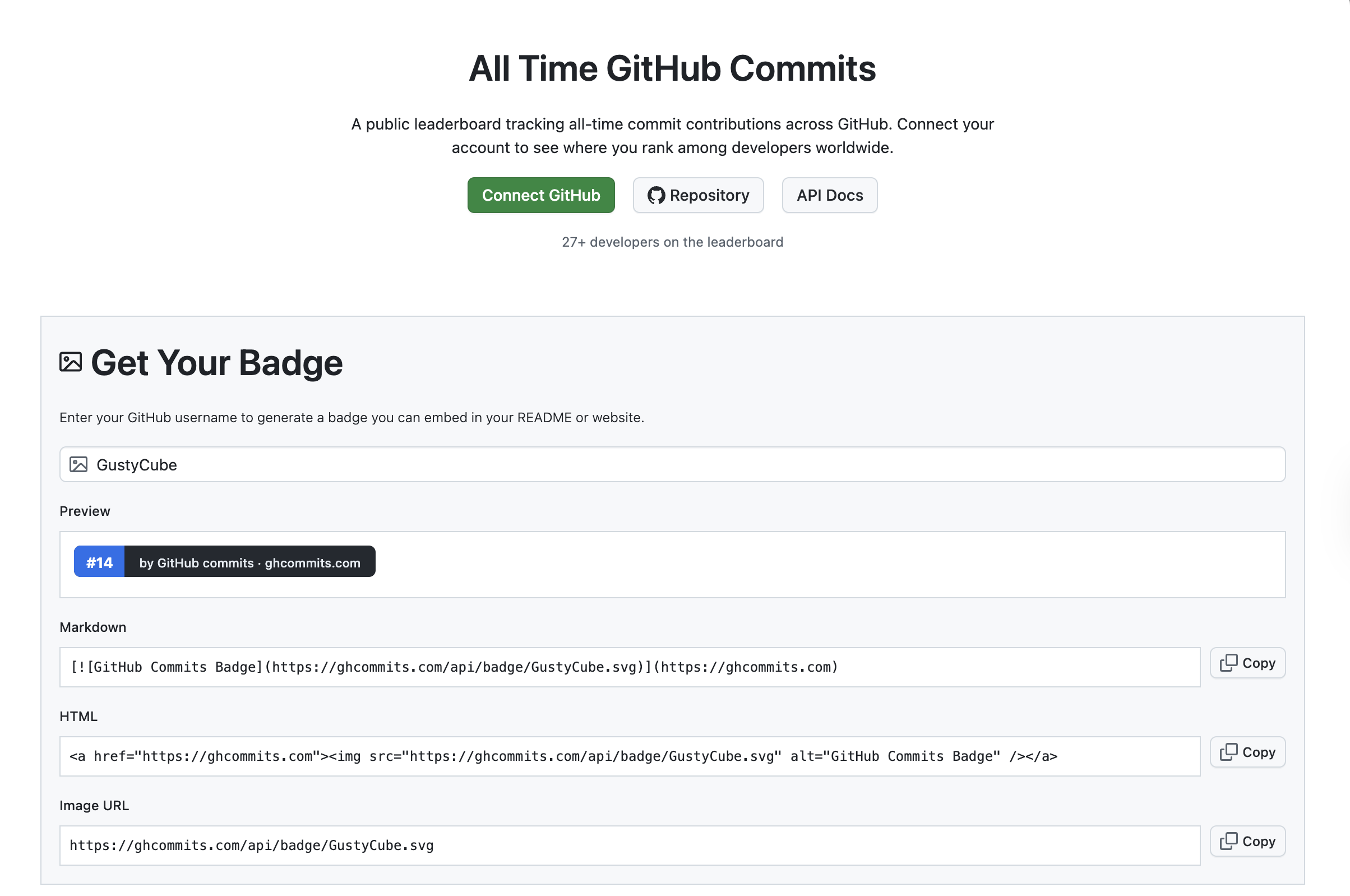Image resolution: width=1350 pixels, height=896 pixels.
Task: Copy the HTML embed code
Action: pos(1248,752)
